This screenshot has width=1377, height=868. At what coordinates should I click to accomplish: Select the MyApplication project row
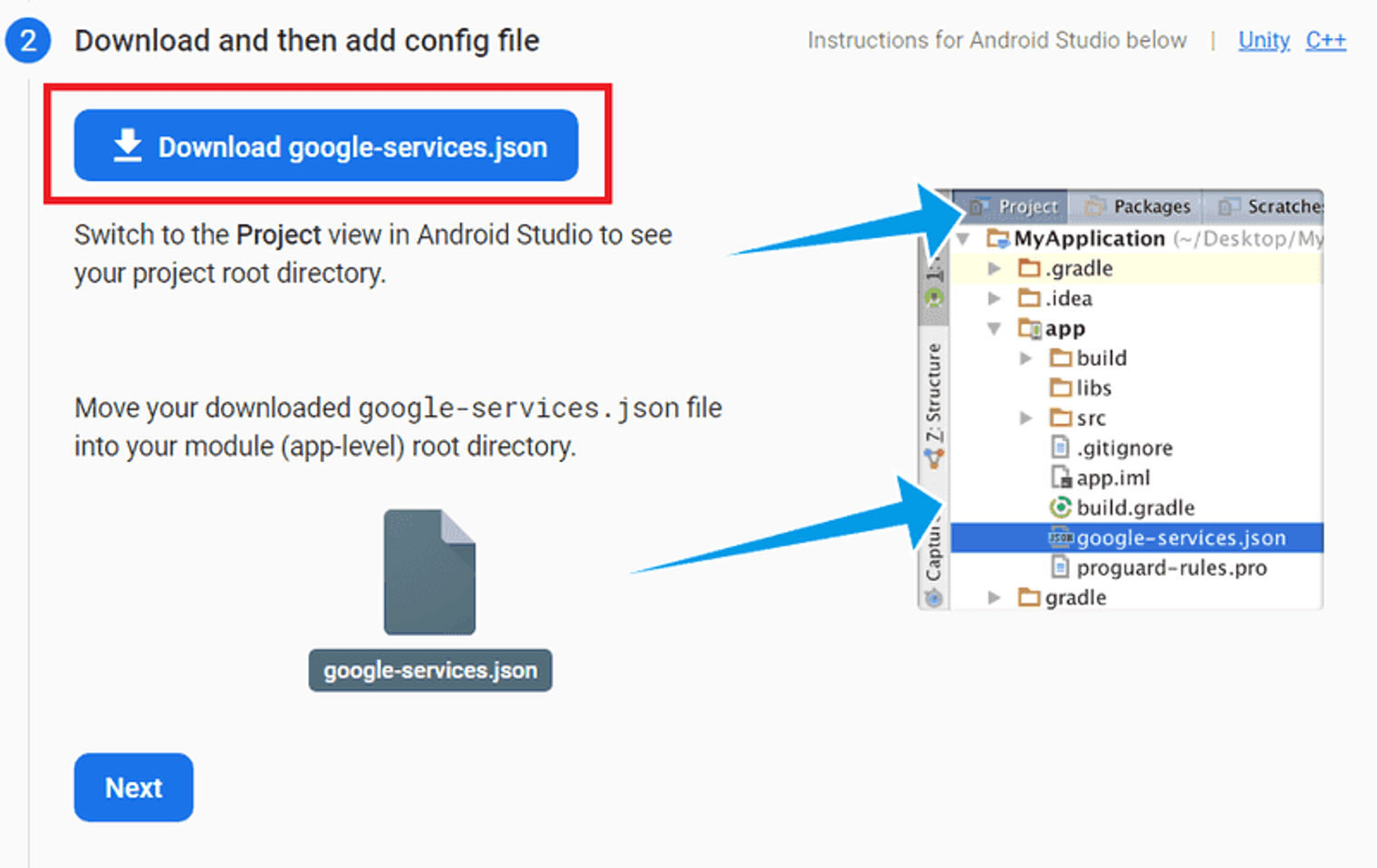tap(1137, 238)
